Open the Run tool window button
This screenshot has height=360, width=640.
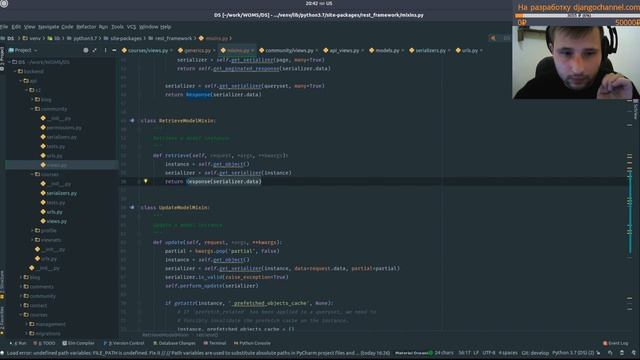(18, 343)
